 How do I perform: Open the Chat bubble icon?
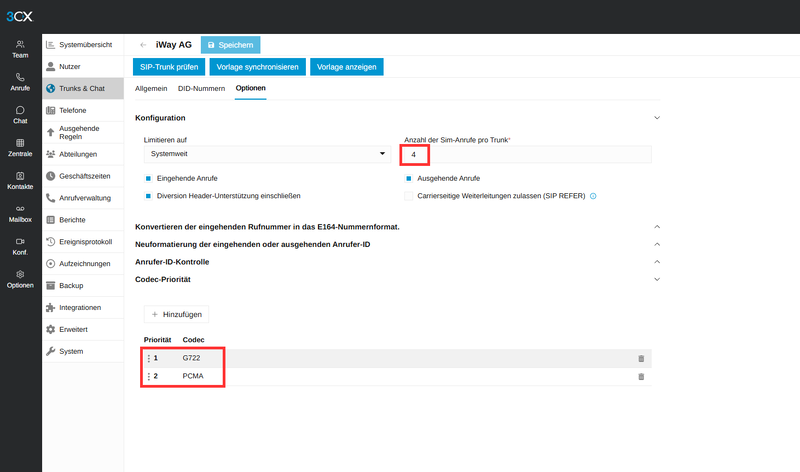(x=20, y=110)
